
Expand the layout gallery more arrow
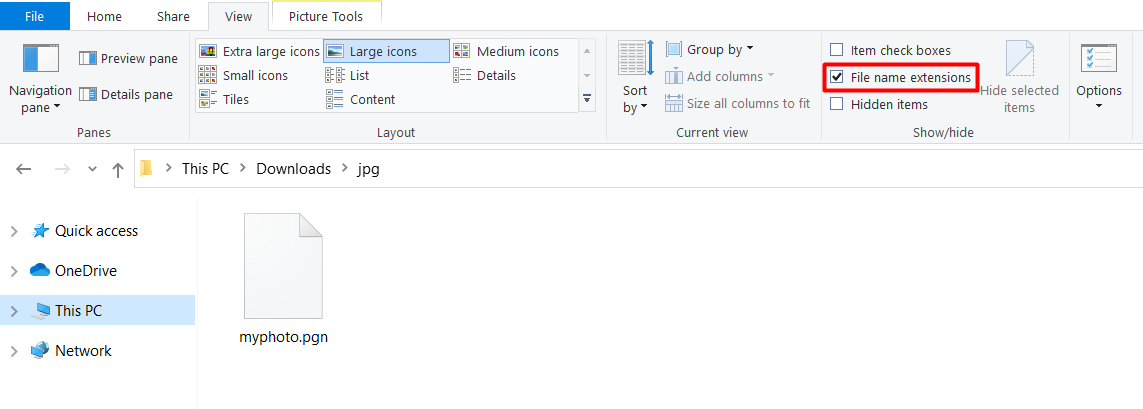[x=587, y=99]
